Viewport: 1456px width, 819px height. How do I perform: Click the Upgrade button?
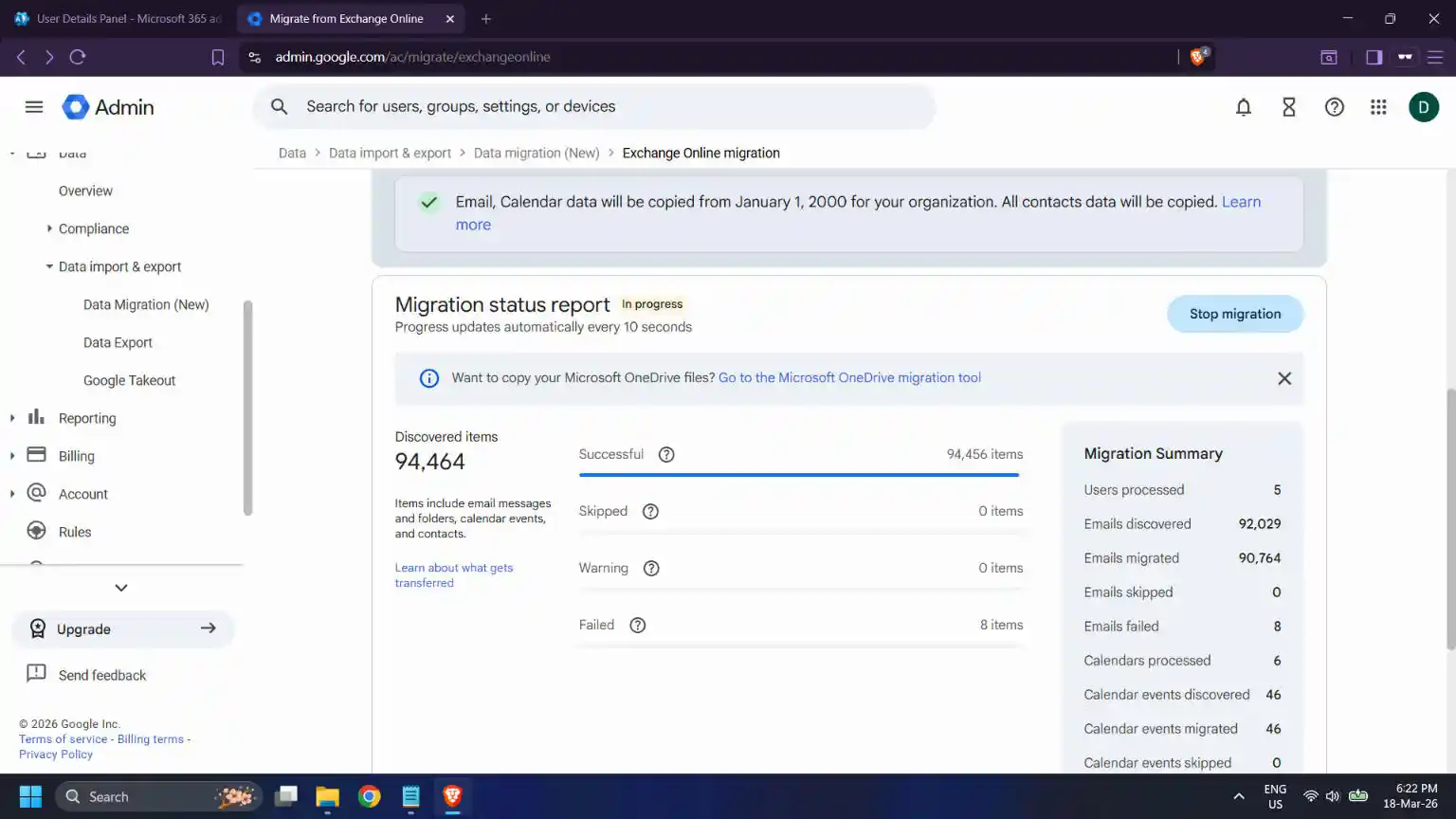point(123,628)
